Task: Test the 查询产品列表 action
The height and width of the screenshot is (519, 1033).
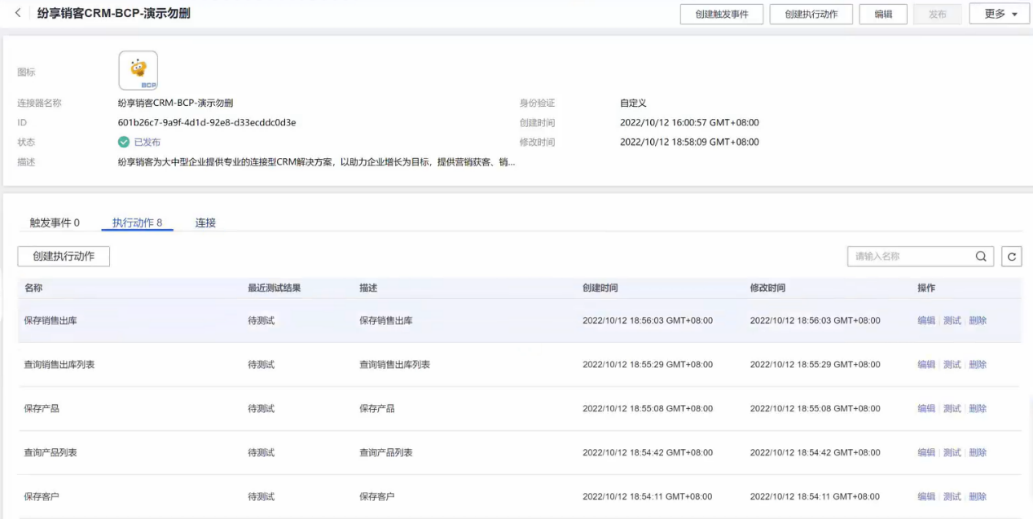Action: pyautogui.click(x=952, y=452)
